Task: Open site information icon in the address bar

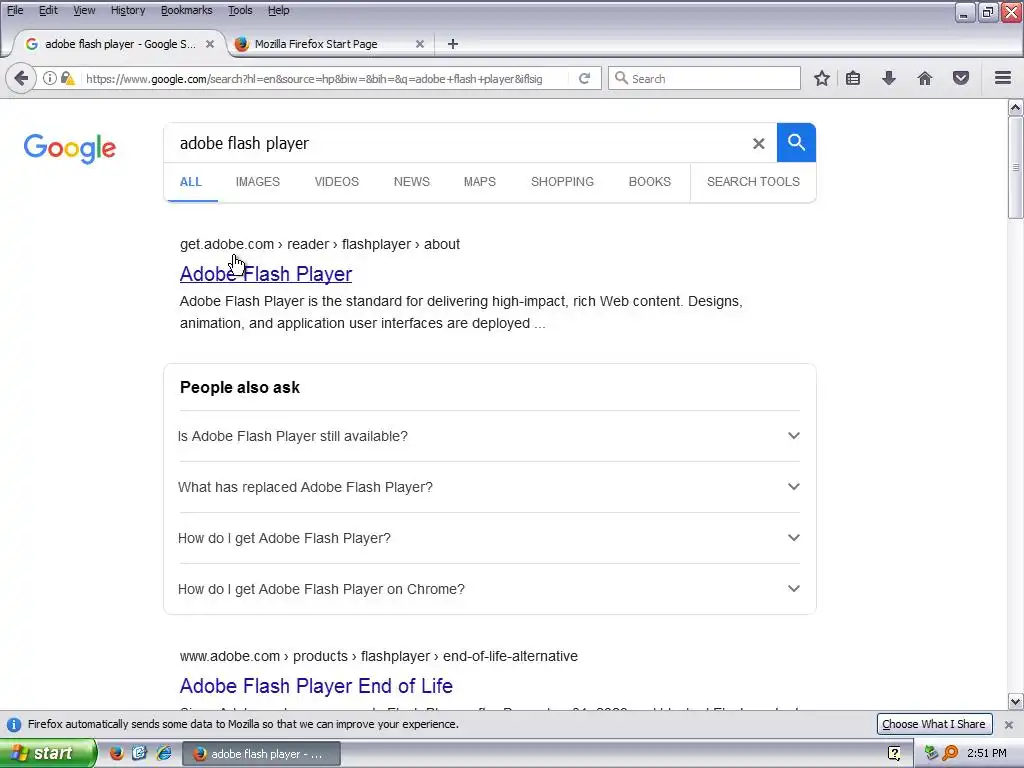Action: pos(50,78)
